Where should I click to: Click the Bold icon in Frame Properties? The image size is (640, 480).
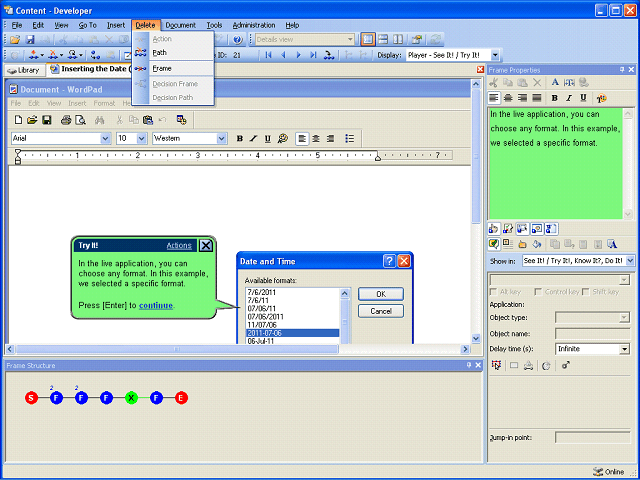coord(554,98)
